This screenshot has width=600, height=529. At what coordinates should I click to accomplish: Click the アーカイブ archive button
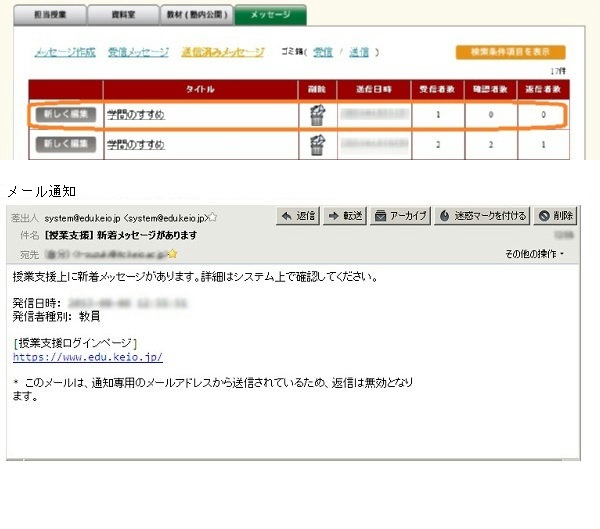pyautogui.click(x=400, y=216)
